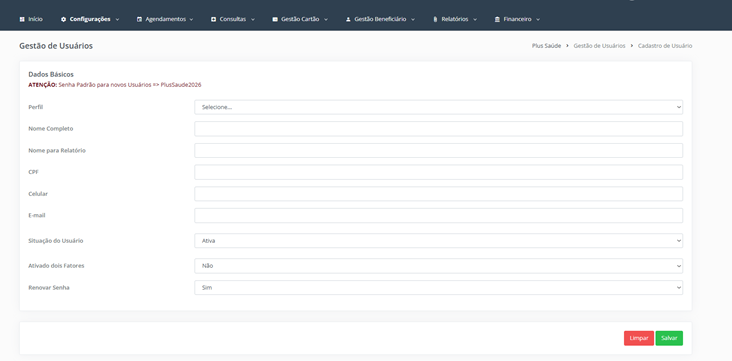This screenshot has height=361, width=732.
Task: Open the Situação do Usuário dropdown
Action: pyautogui.click(x=438, y=241)
